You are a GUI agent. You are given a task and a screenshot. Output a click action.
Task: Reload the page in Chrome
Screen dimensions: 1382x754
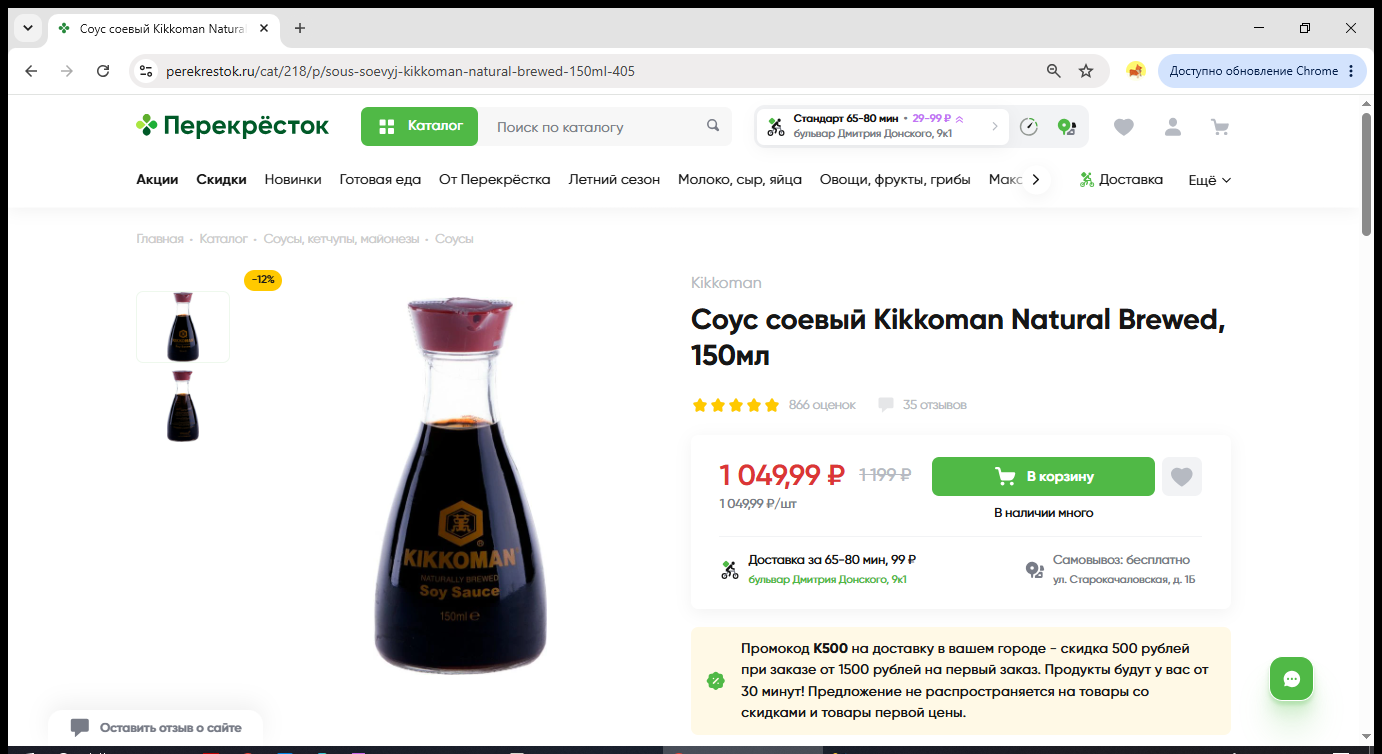click(103, 71)
